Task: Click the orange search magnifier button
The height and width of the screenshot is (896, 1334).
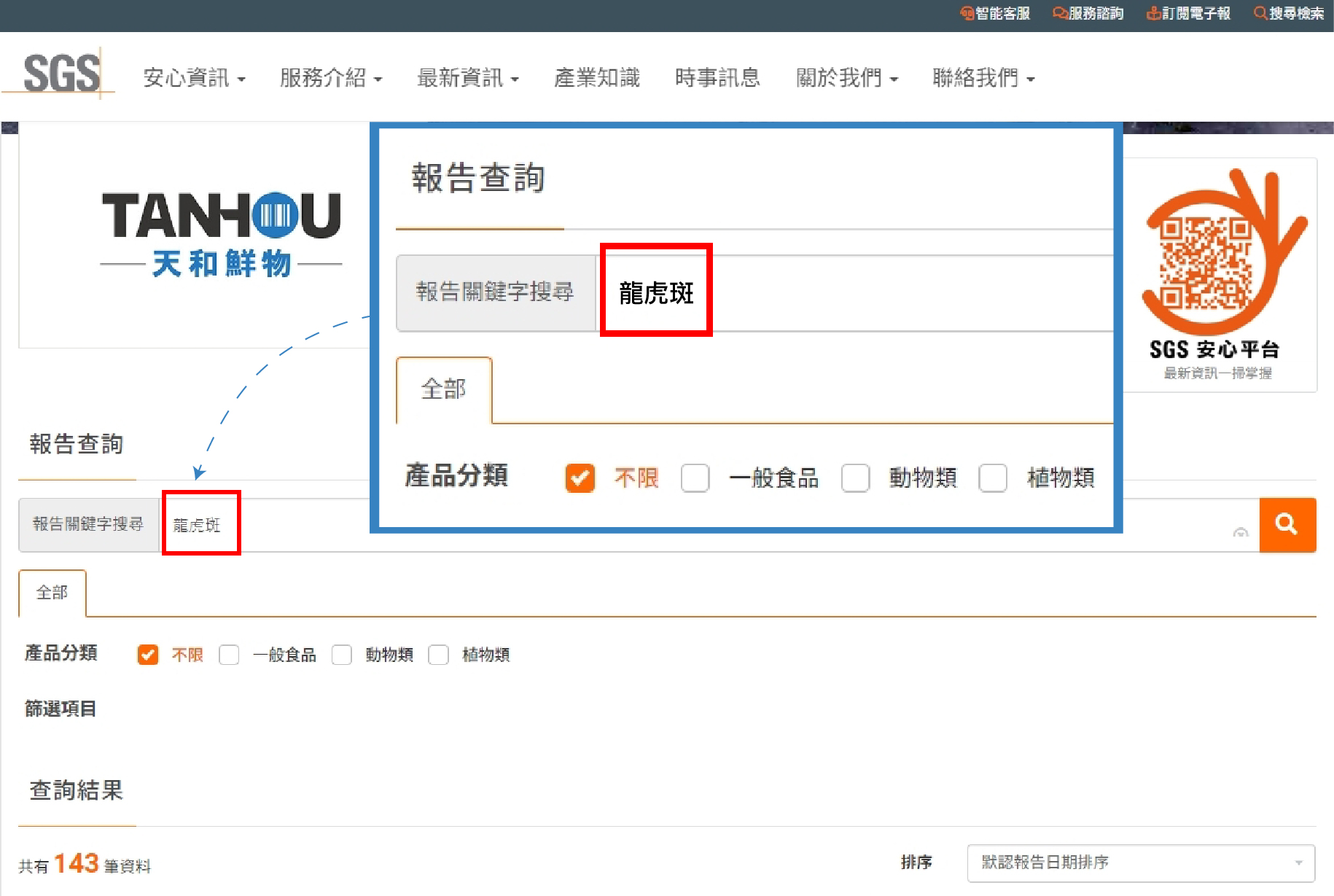Action: pos(1287,525)
